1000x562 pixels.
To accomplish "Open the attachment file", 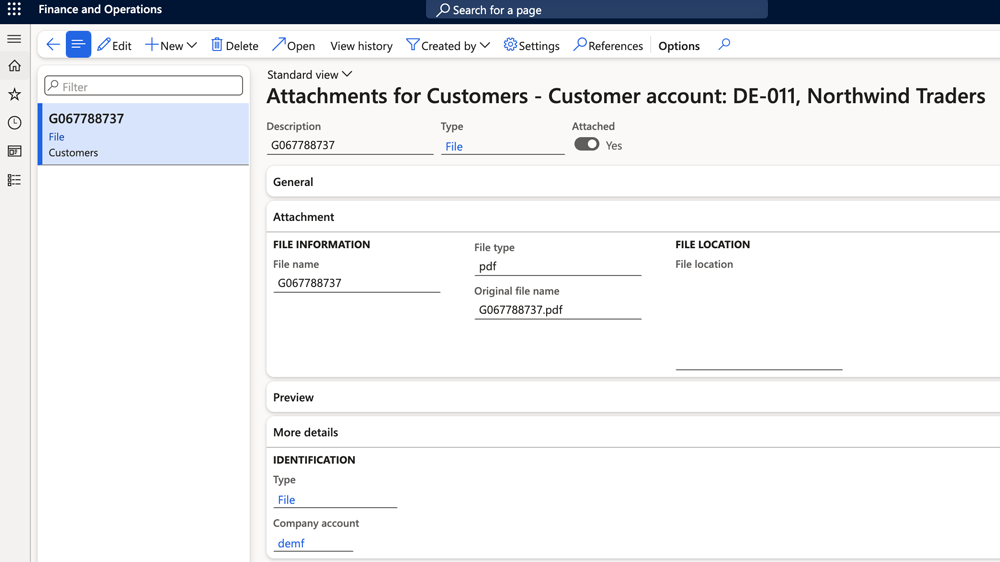I will point(293,45).
